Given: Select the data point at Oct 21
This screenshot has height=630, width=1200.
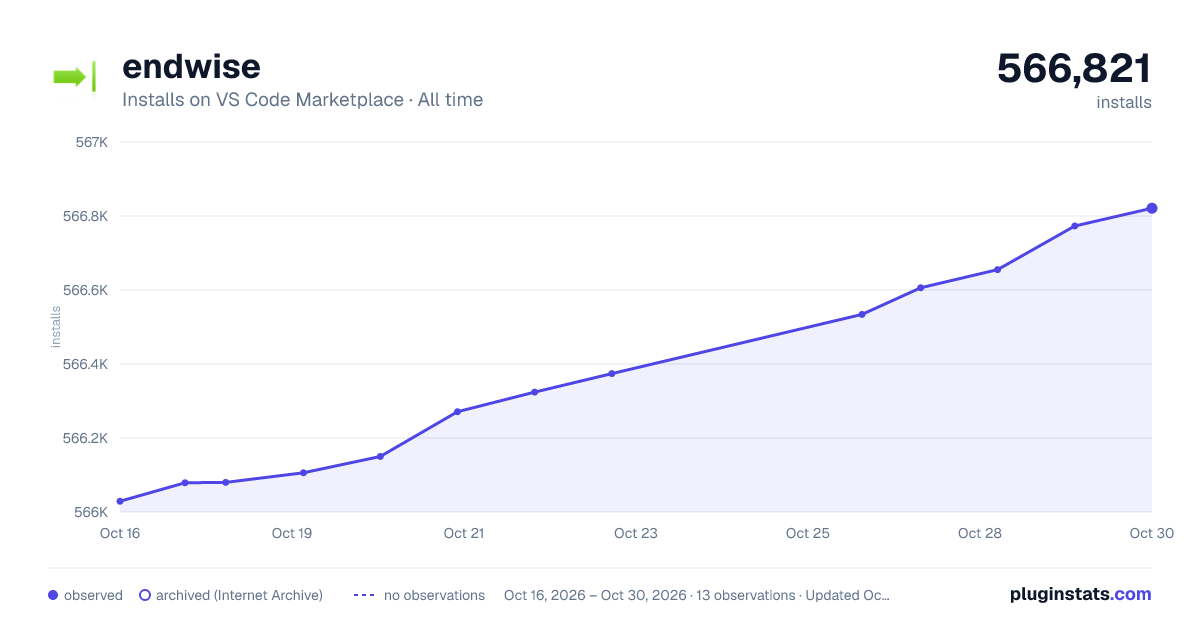Looking at the screenshot, I should point(457,411).
